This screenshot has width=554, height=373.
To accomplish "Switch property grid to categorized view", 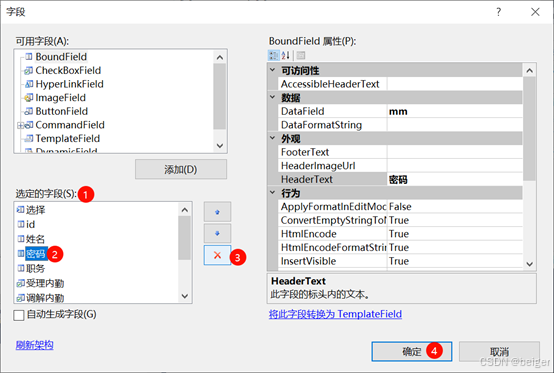I will 273,55.
